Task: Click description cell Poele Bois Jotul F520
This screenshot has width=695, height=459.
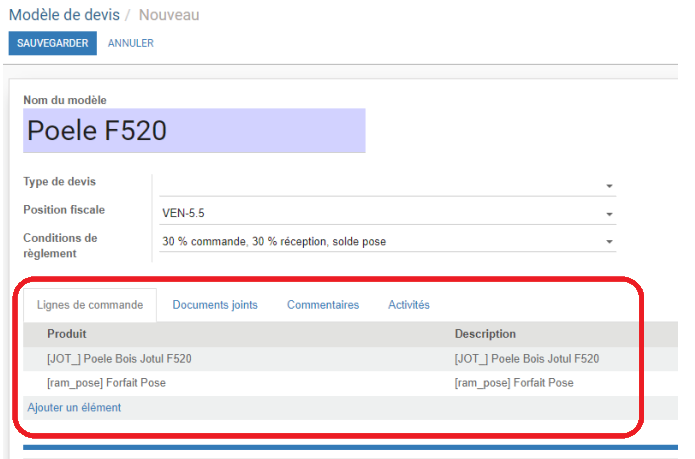Action: tap(527, 358)
